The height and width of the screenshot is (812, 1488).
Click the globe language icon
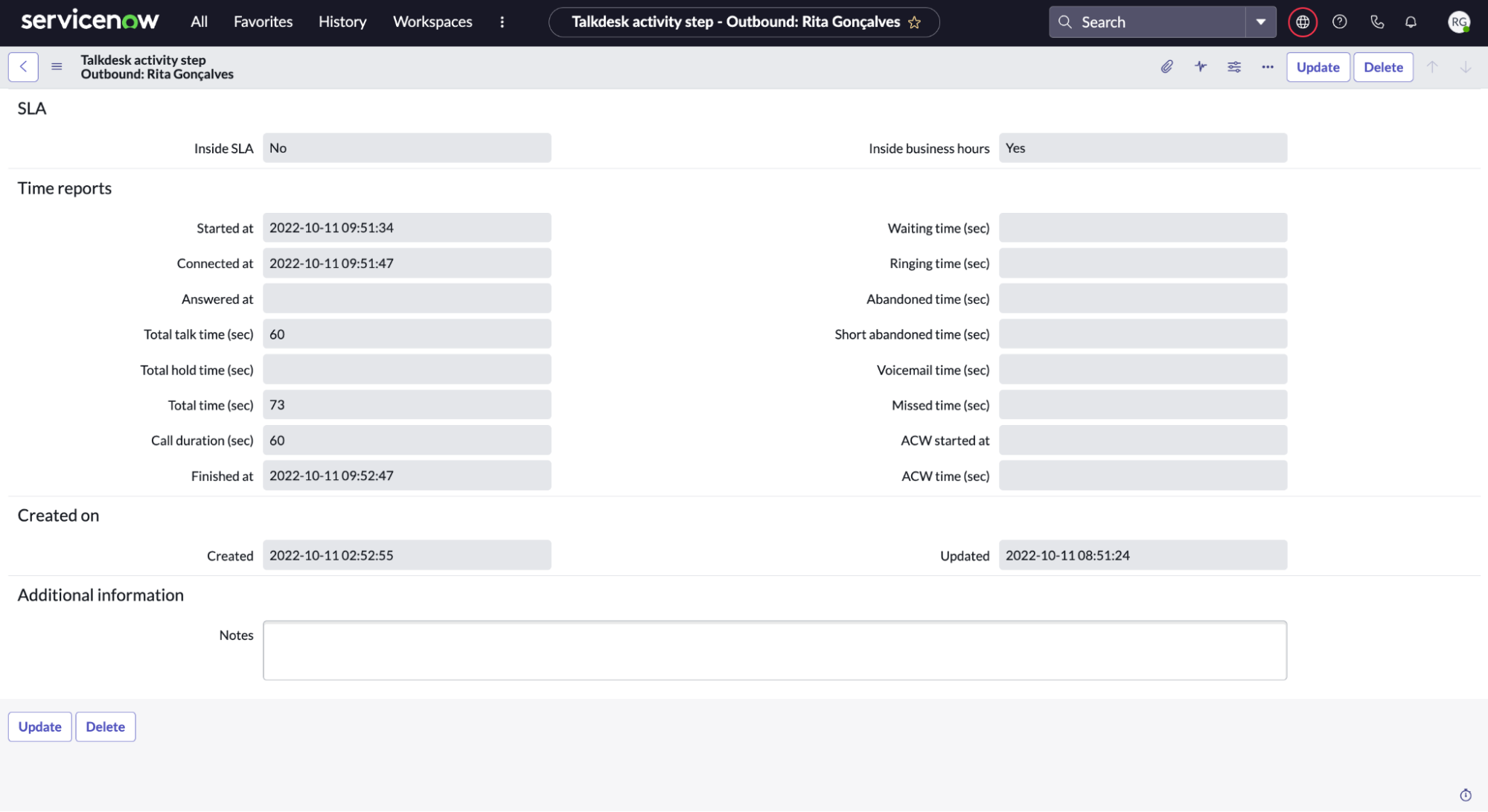[x=1302, y=22]
